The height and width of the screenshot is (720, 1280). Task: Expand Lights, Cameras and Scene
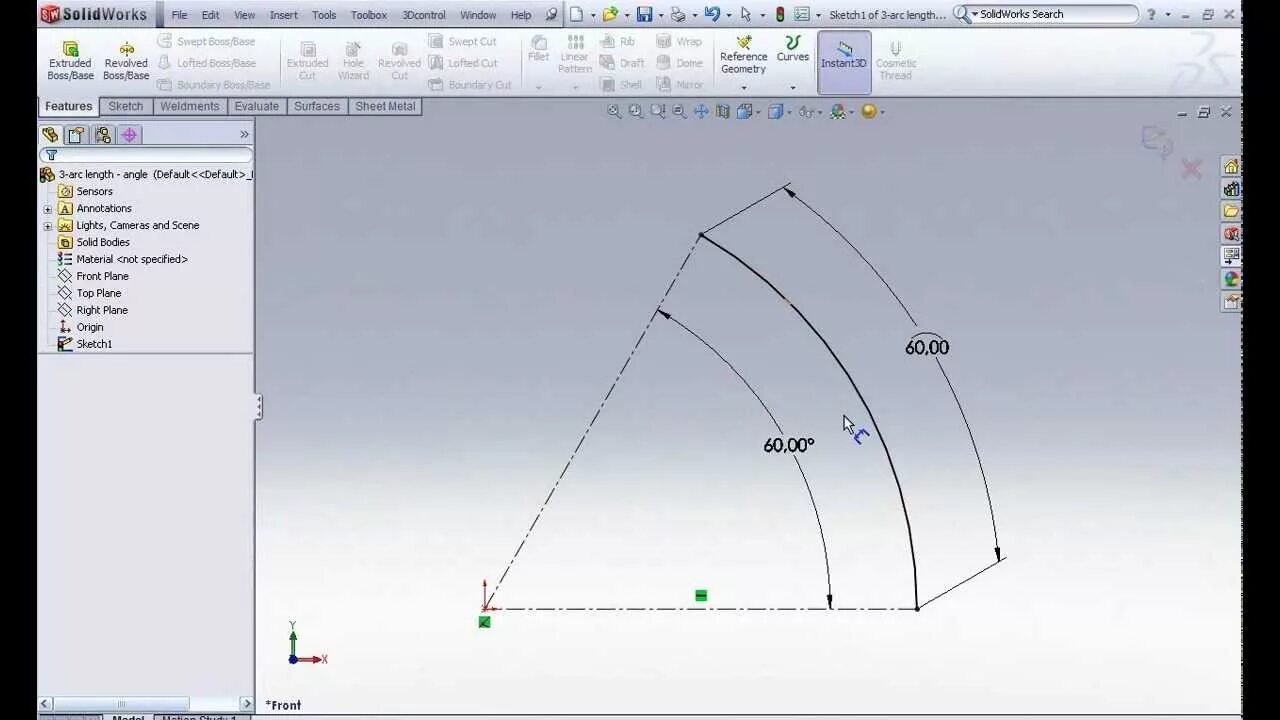tap(48, 225)
